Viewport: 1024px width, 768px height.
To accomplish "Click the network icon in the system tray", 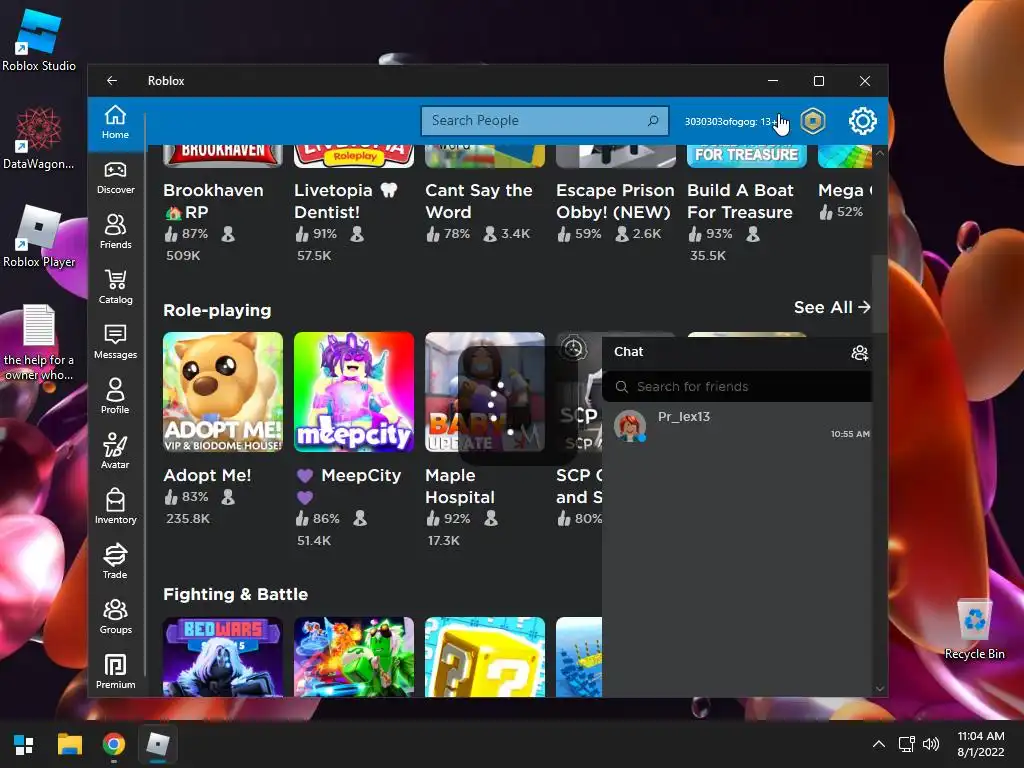I will pyautogui.click(x=906, y=744).
